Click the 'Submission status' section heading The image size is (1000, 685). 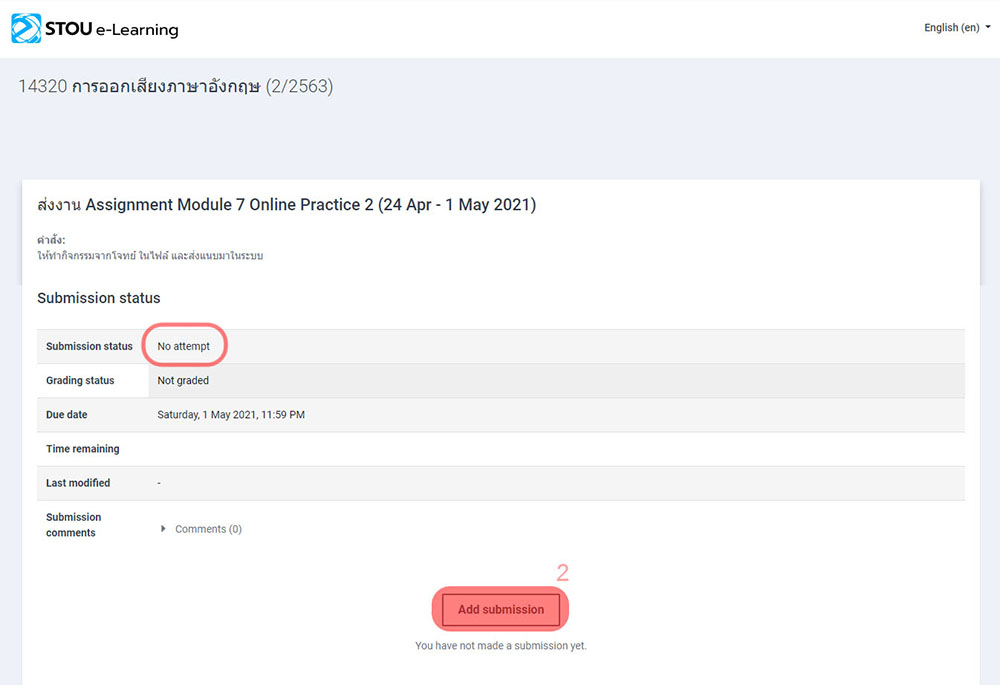point(98,298)
